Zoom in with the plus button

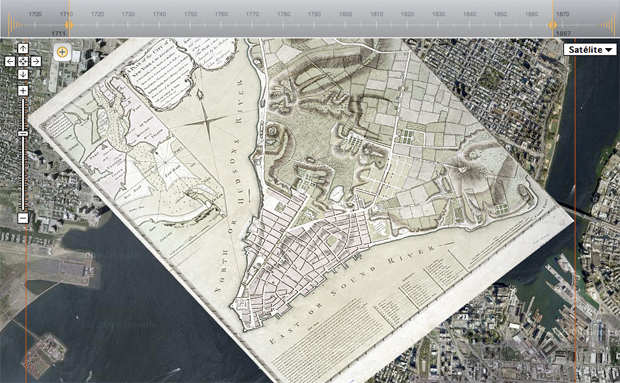tap(23, 91)
